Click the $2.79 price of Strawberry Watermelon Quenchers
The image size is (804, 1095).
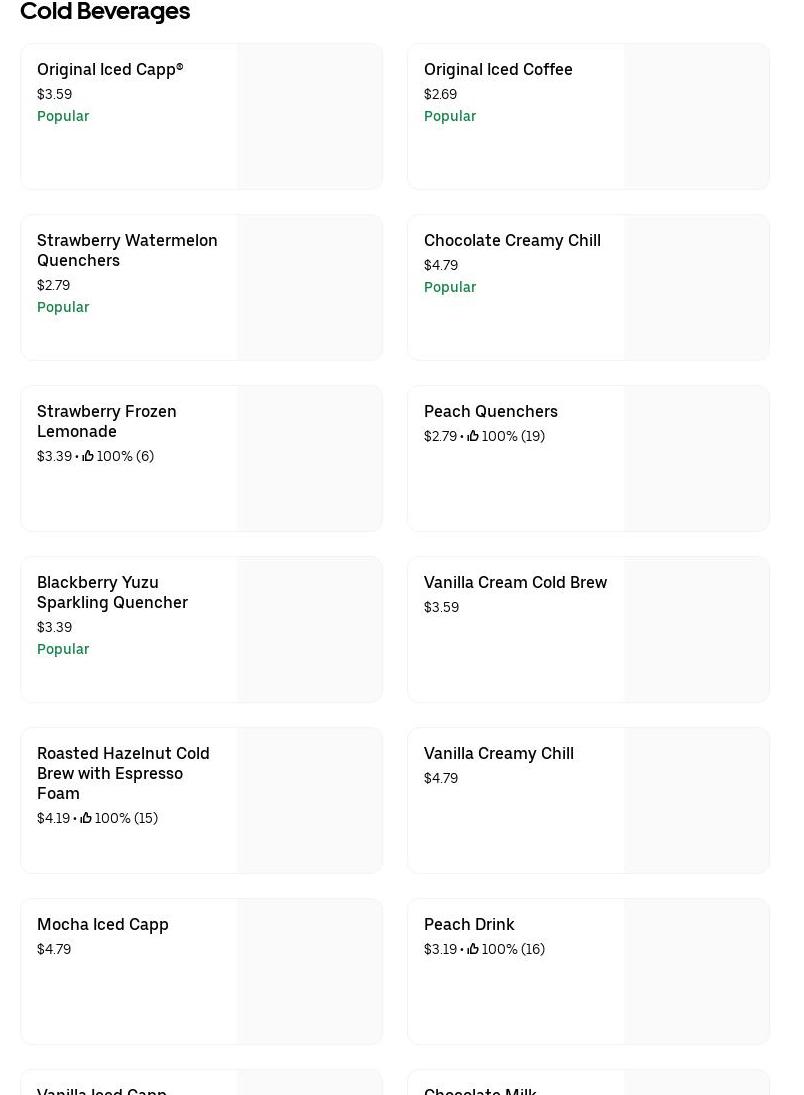pos(54,285)
